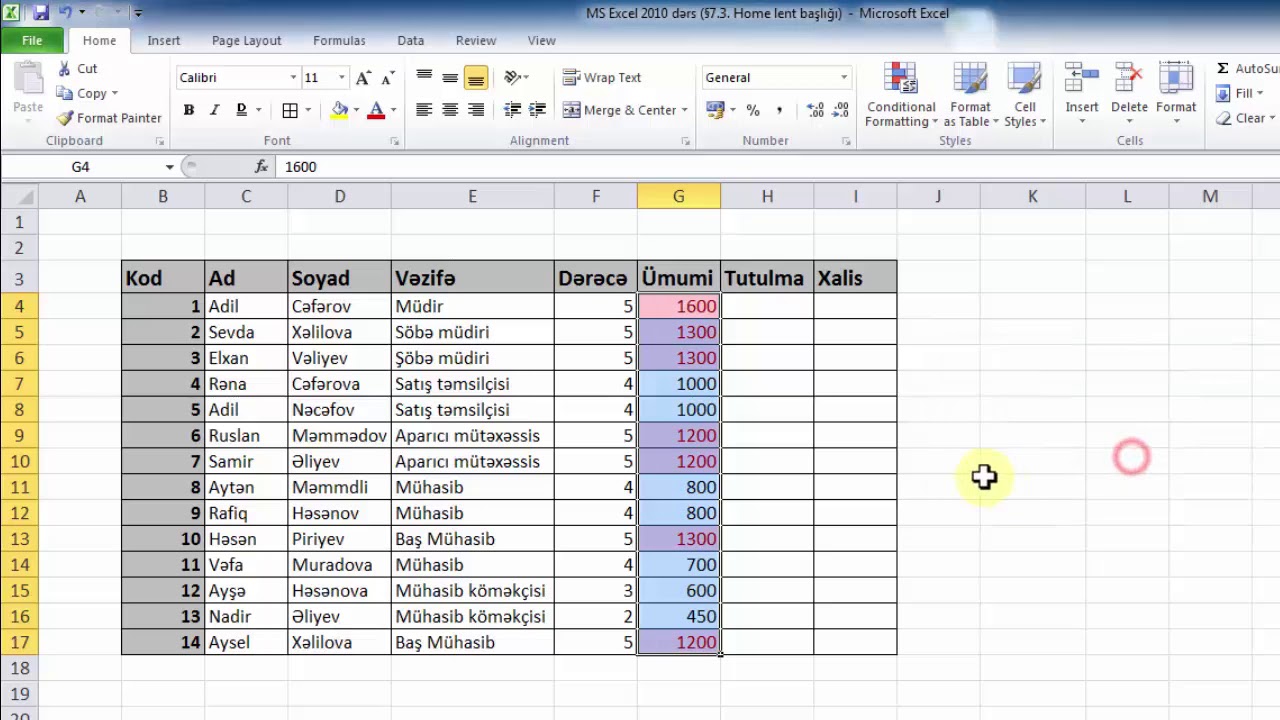The width and height of the screenshot is (1280, 720).
Task: Center the text horizontally in the cell
Action: point(450,110)
